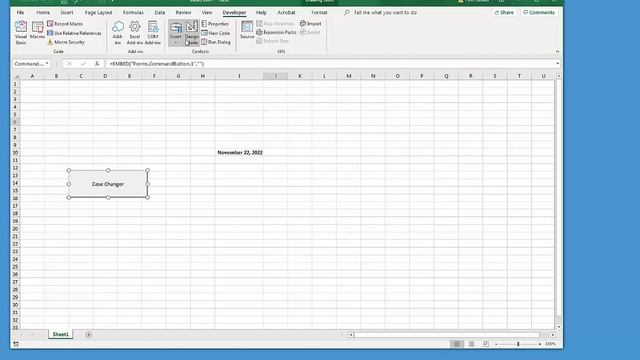Click the formula bar Cancel X icon
The width and height of the screenshot is (640, 360).
(69, 64)
